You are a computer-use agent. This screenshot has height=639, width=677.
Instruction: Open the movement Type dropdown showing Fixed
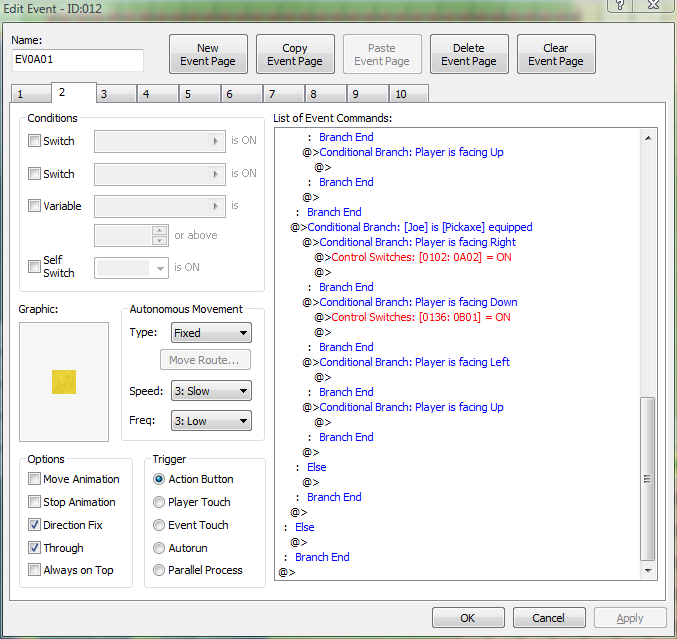pos(211,333)
